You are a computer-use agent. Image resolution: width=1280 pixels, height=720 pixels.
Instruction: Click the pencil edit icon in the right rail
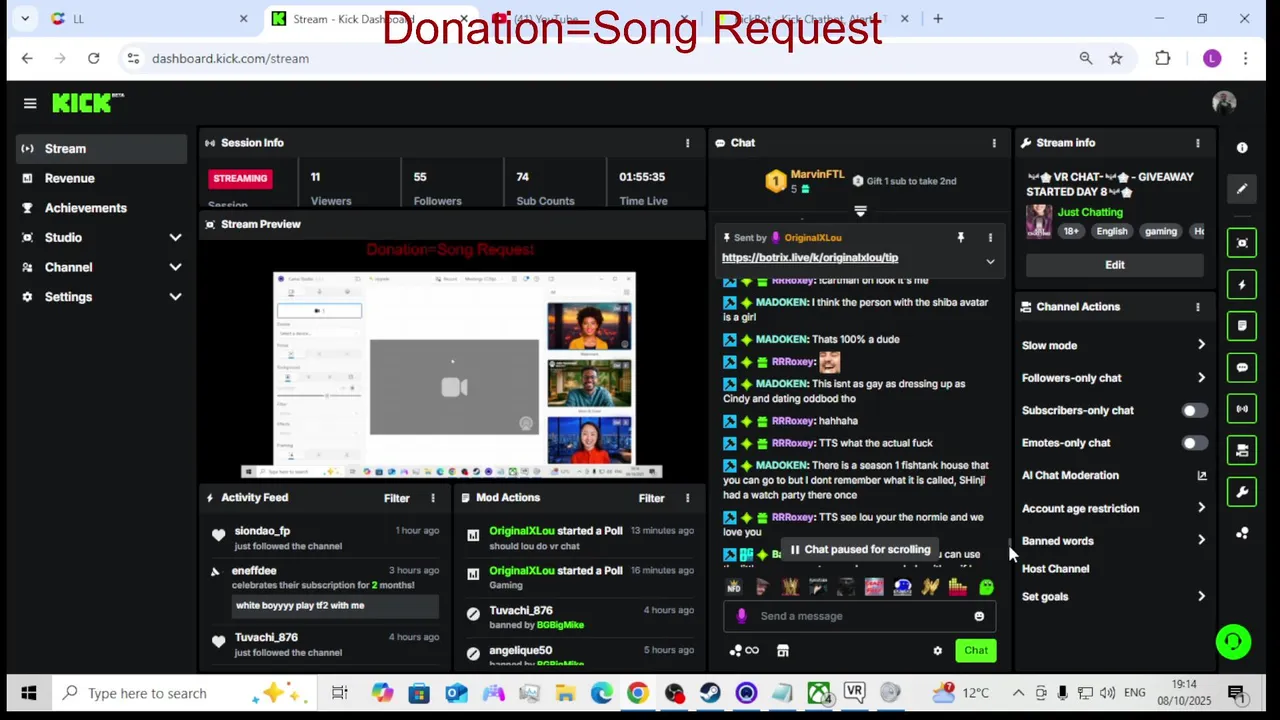click(x=1242, y=188)
